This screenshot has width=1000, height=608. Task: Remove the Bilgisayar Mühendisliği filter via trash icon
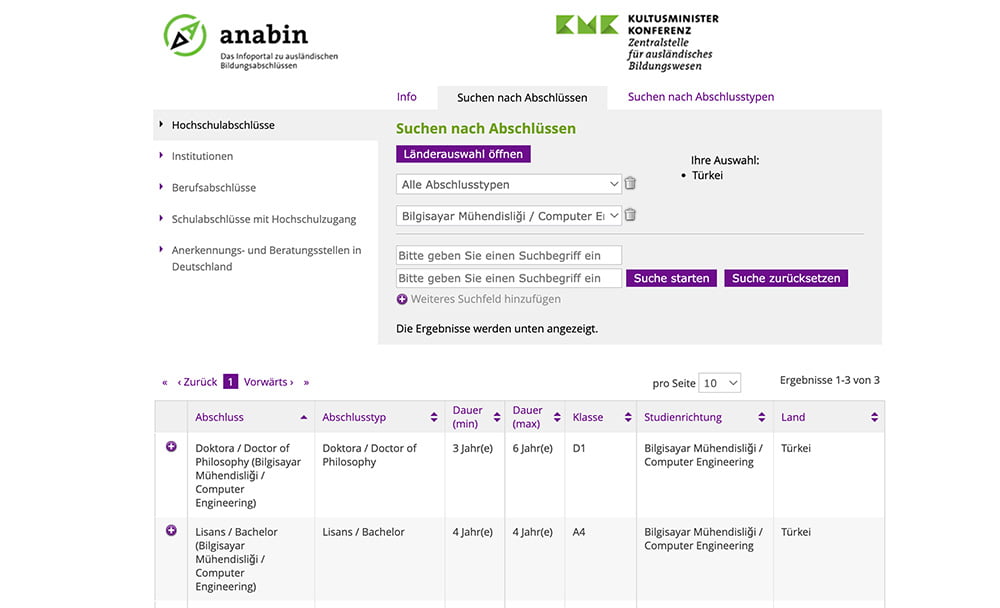(630, 215)
